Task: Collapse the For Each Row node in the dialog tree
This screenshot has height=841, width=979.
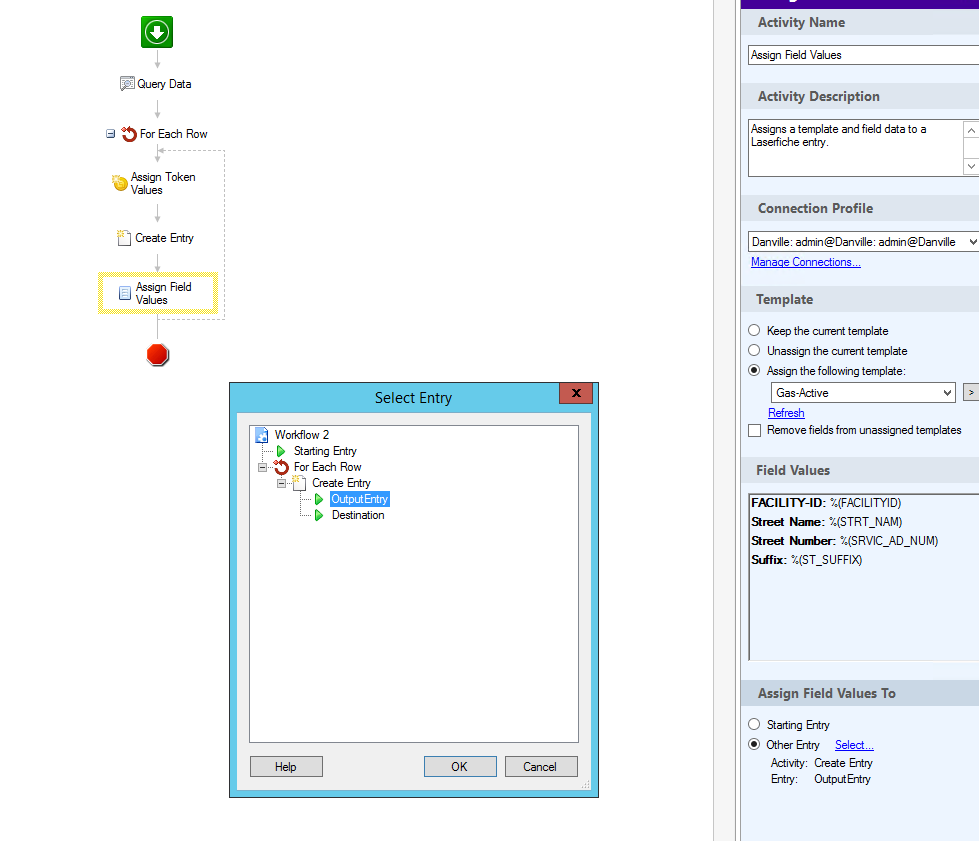Action: (x=263, y=467)
